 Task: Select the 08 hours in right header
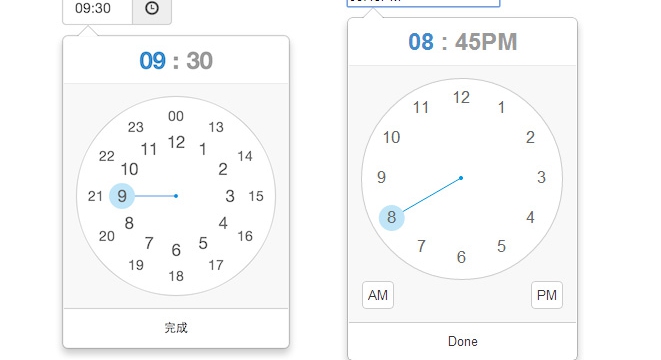pyautogui.click(x=421, y=42)
